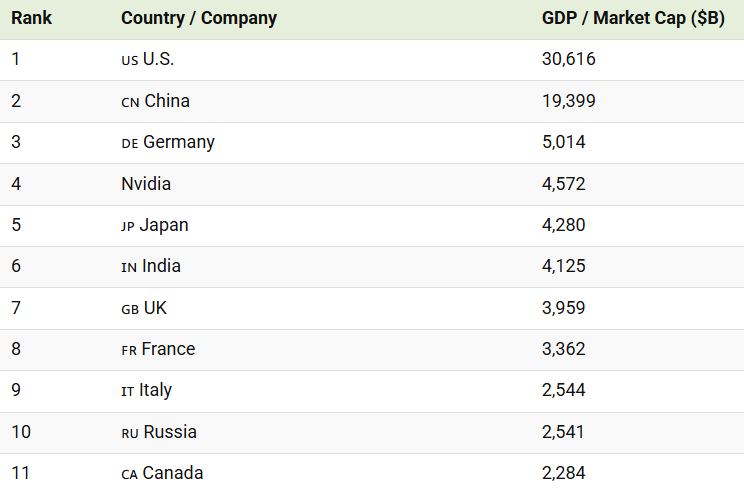Click the GB flag code beside UK
This screenshot has width=744, height=491.
(130, 309)
